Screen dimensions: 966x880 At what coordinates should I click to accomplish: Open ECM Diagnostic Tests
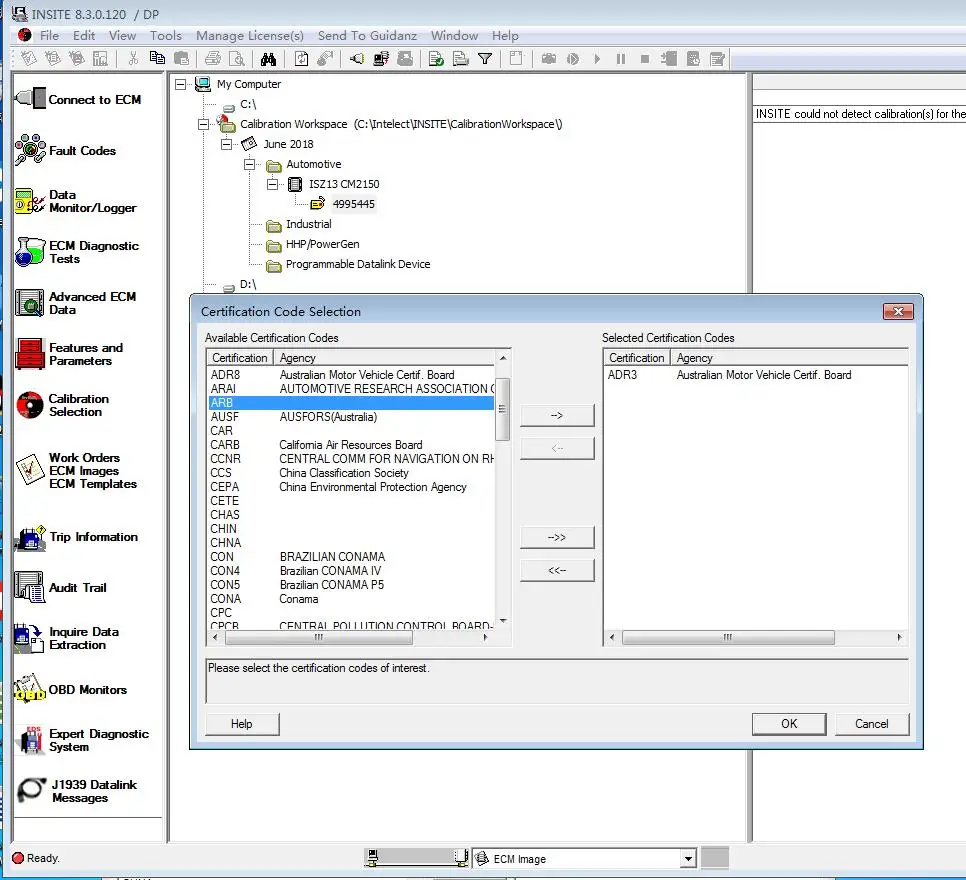coord(77,252)
